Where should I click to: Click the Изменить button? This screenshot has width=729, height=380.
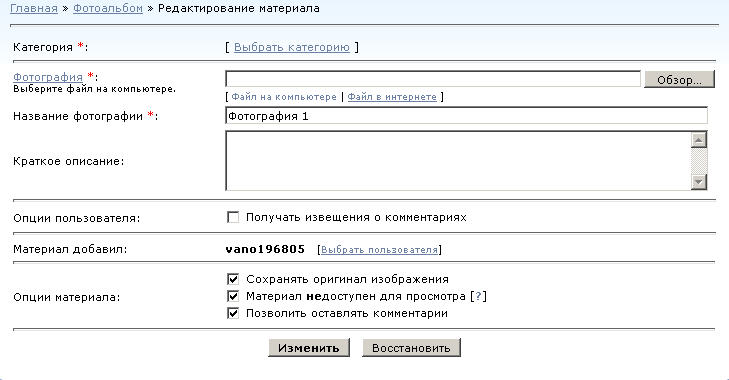click(x=309, y=348)
